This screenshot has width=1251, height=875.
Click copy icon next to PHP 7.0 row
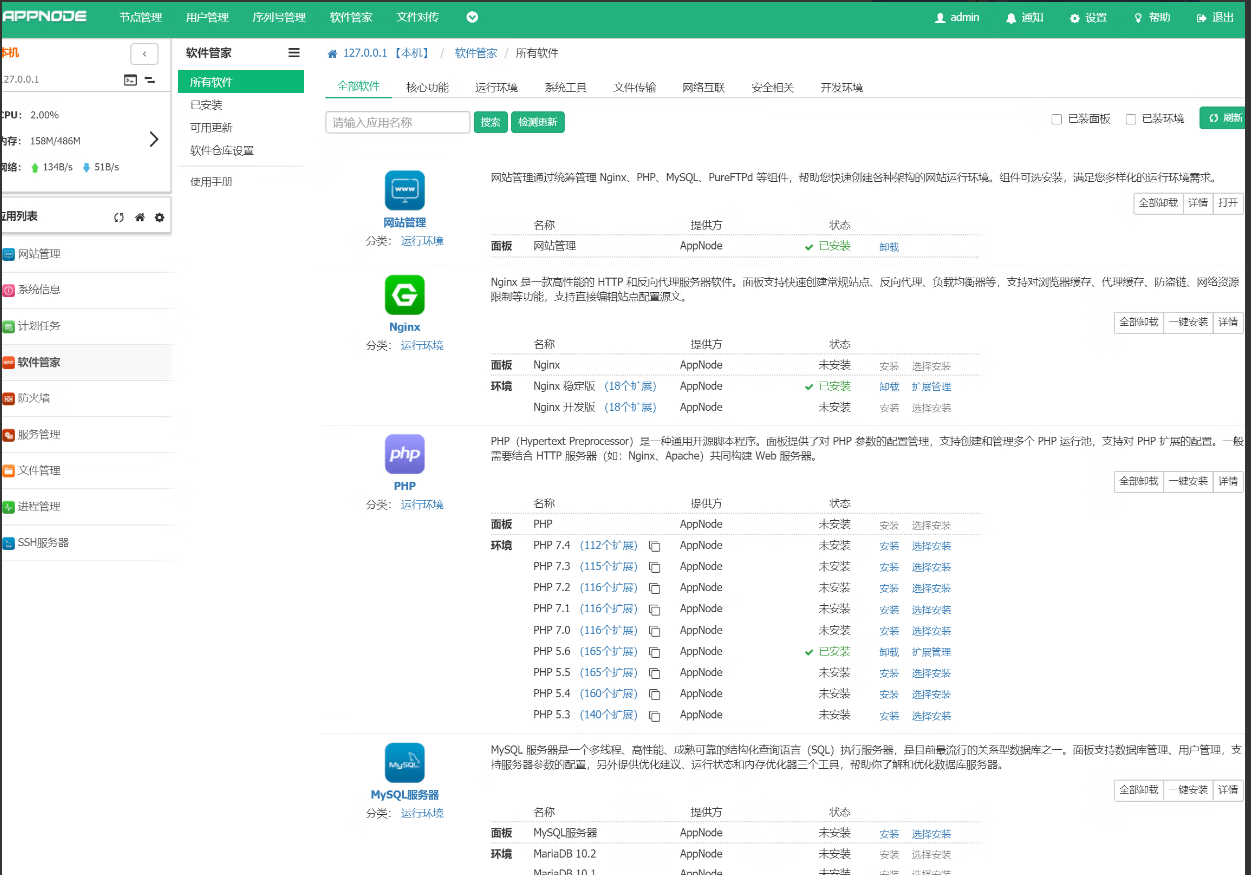tap(655, 631)
